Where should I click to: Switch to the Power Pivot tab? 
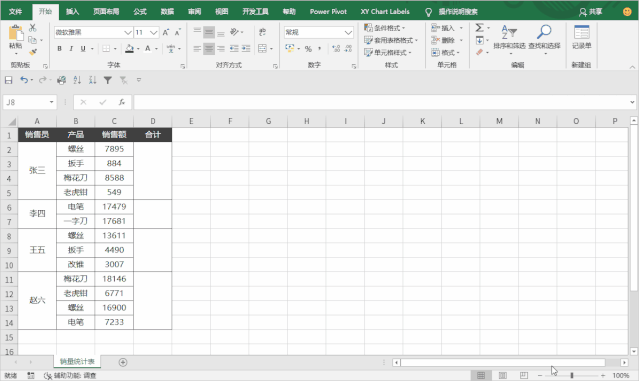328,11
